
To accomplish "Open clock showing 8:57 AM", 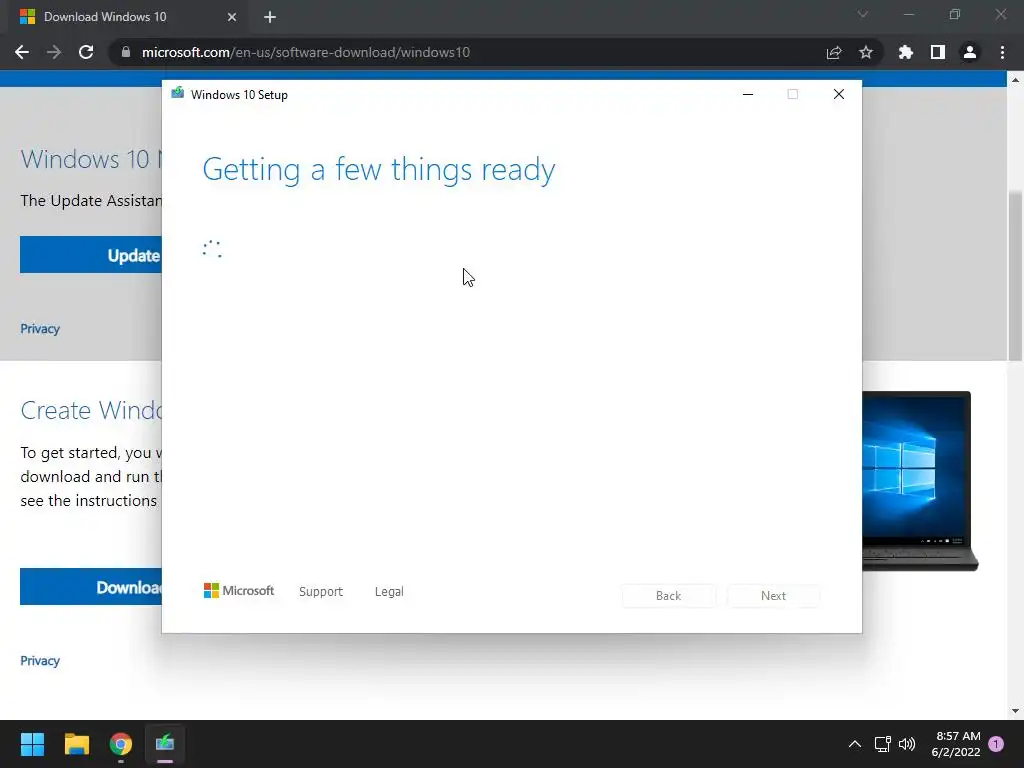I will [957, 744].
